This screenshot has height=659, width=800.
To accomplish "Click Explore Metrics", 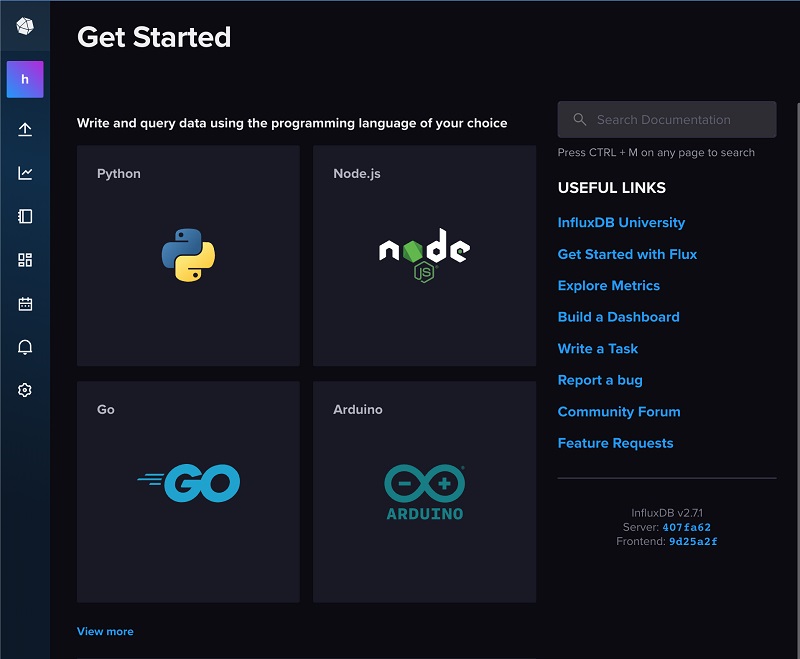I will (x=608, y=285).
